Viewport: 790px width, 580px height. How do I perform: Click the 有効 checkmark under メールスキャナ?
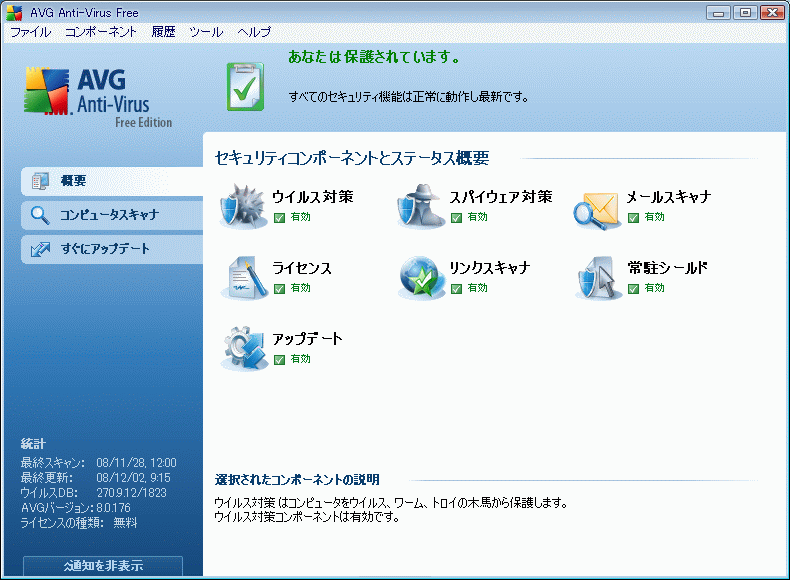point(634,218)
